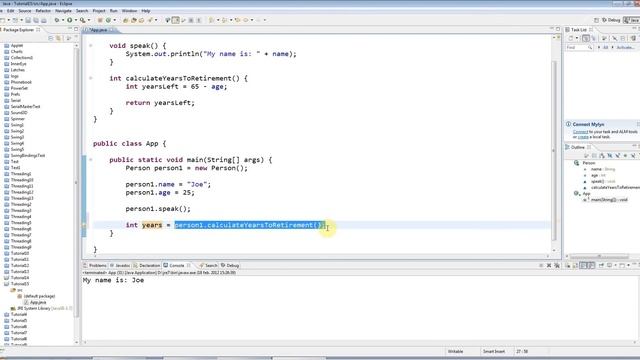This screenshot has height=360, width=640.
Task: Select the Categorized presentation icon in Task List
Action: [586, 38]
